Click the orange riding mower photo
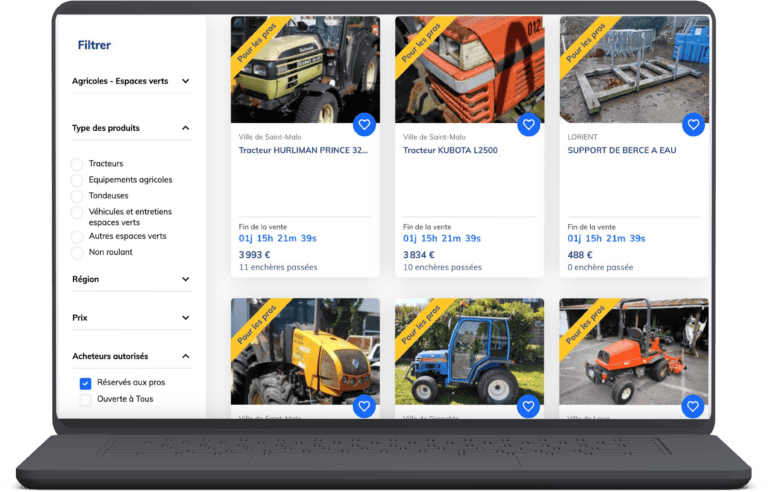768x492 pixels. [x=634, y=351]
